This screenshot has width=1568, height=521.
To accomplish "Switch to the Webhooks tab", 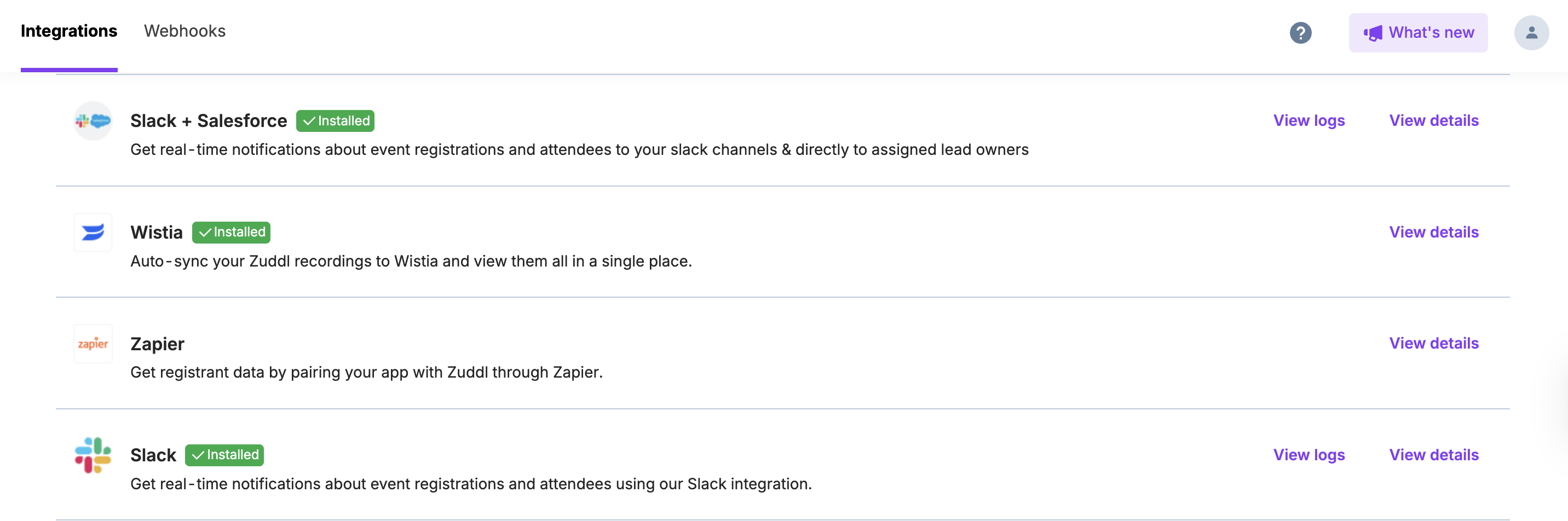I will 185,31.
